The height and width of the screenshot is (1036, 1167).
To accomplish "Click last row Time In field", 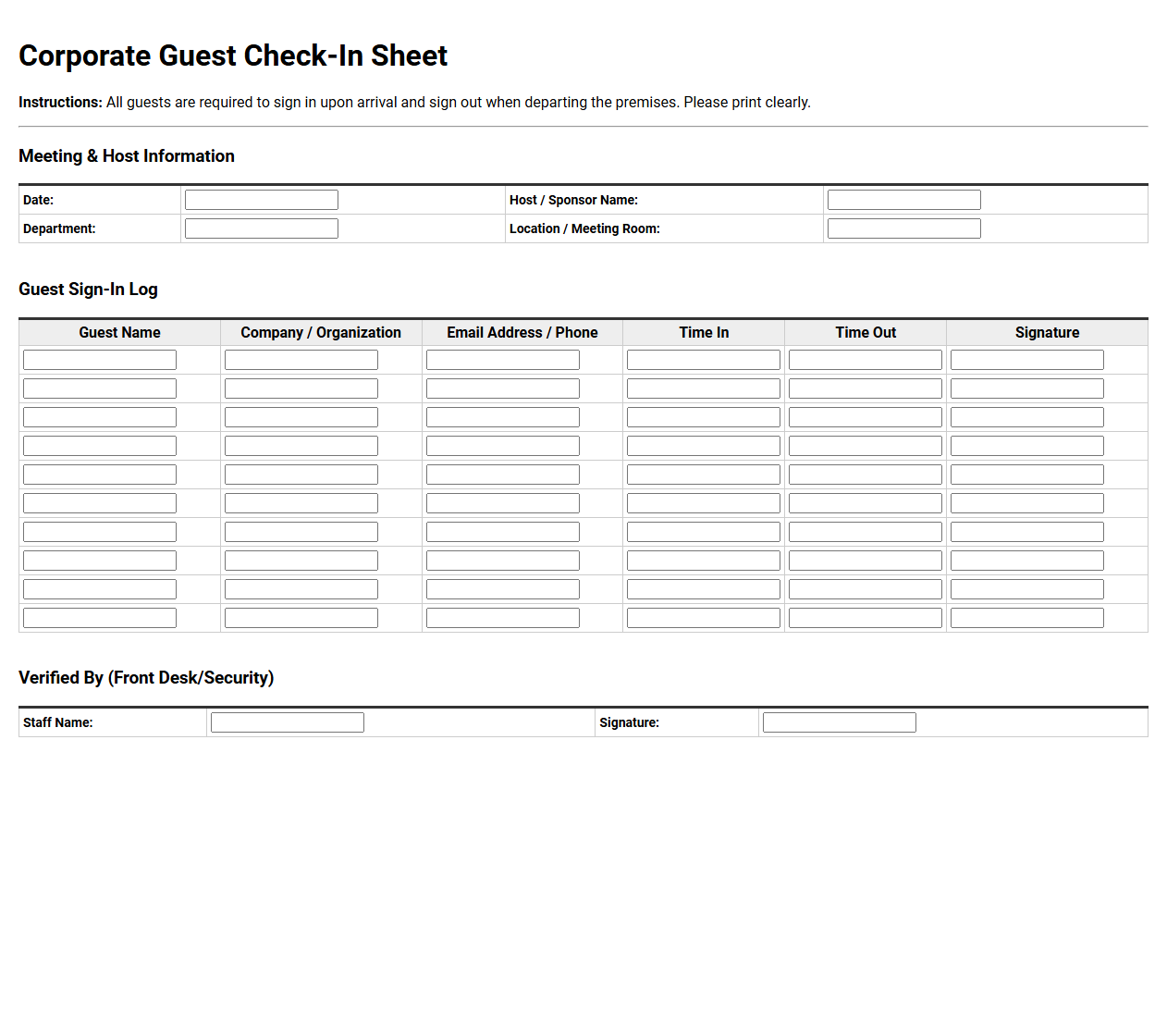I will point(704,618).
